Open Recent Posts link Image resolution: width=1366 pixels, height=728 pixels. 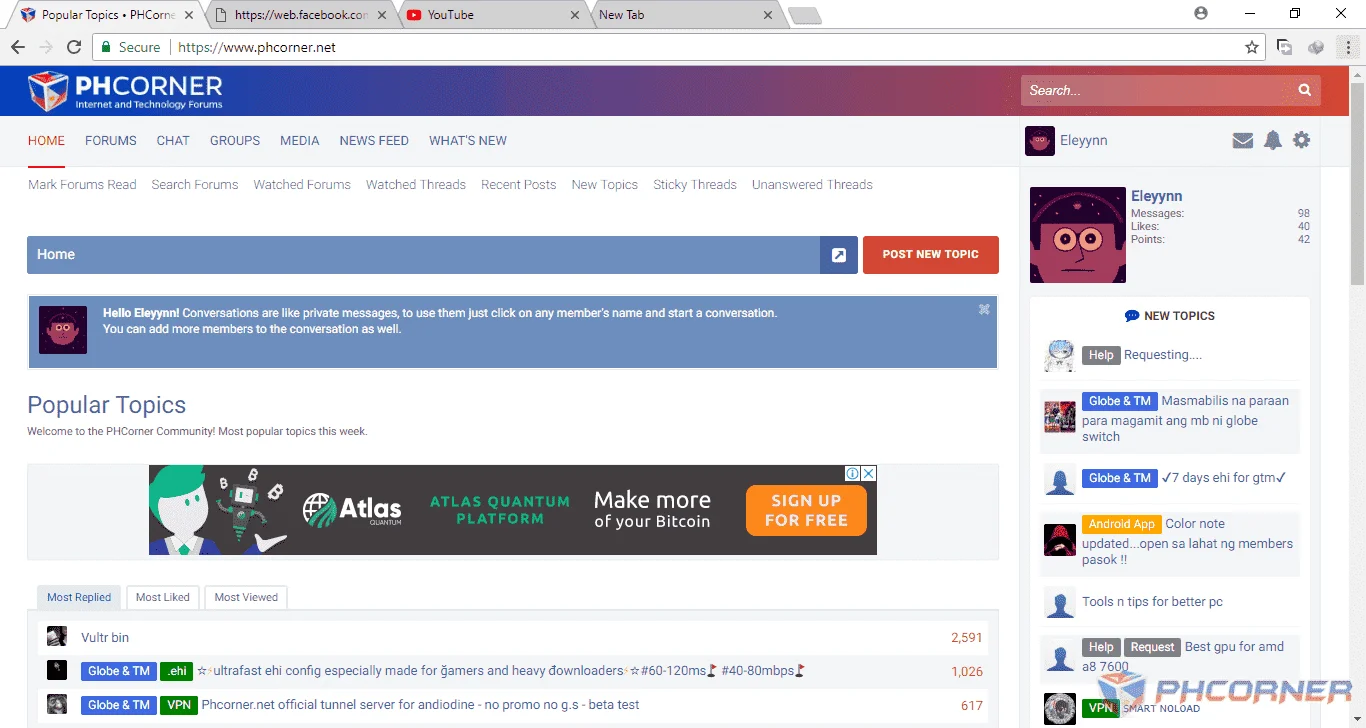click(x=519, y=185)
